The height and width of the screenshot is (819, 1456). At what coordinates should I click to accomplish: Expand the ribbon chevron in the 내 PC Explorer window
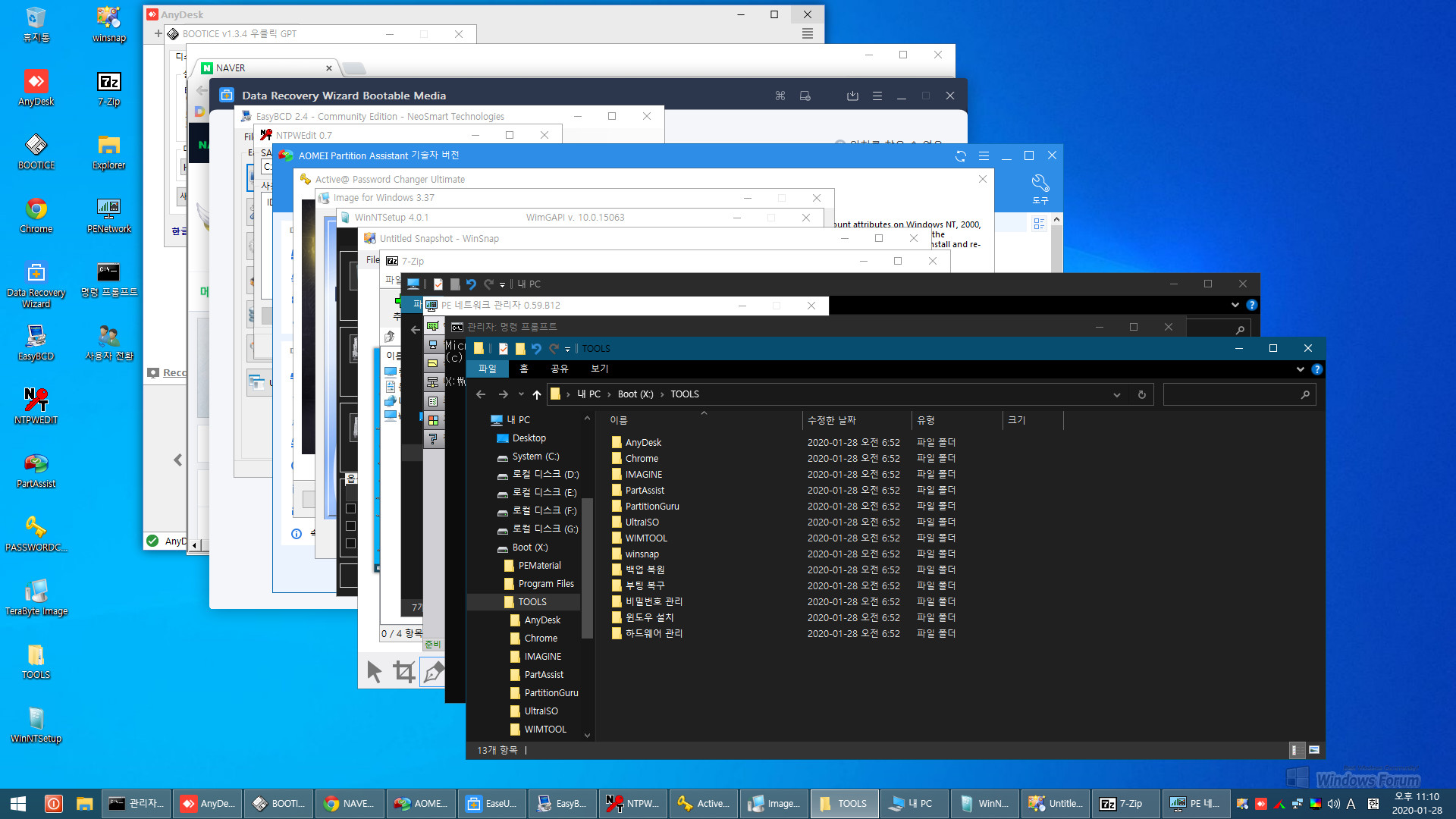pyautogui.click(x=1235, y=305)
